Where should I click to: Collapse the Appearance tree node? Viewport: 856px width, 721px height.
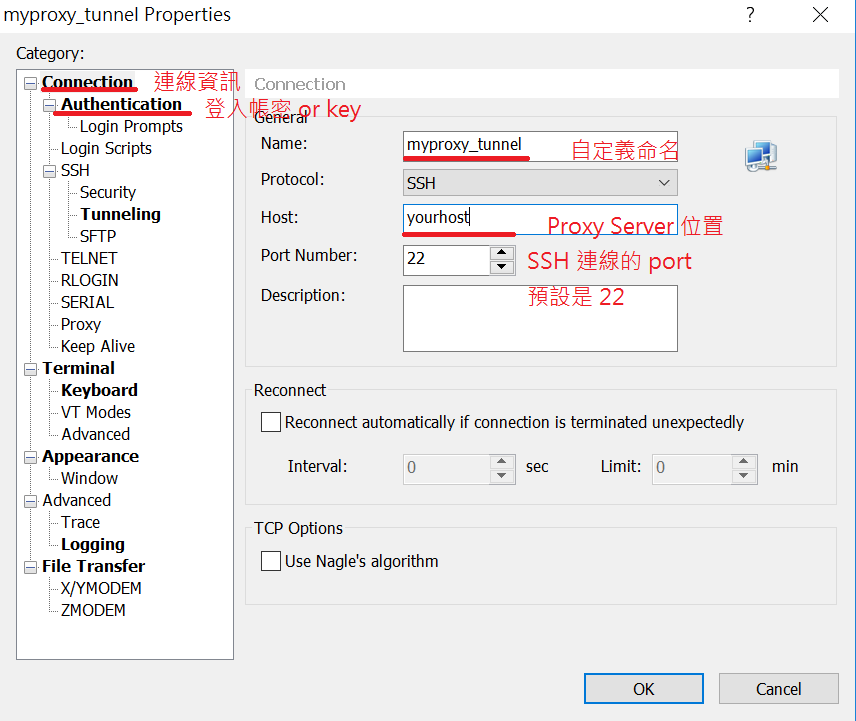pos(31,457)
